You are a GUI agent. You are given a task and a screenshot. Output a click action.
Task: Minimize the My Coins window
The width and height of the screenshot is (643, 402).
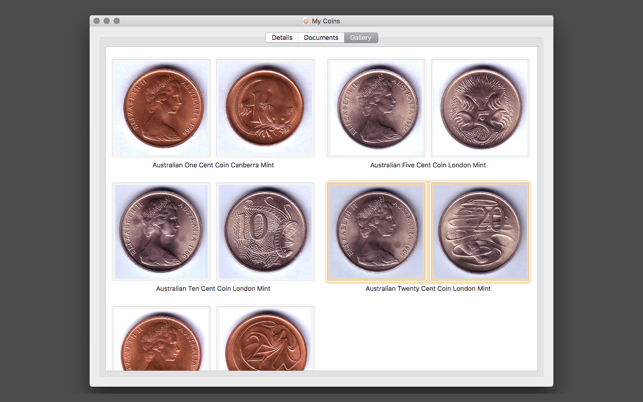pos(107,21)
